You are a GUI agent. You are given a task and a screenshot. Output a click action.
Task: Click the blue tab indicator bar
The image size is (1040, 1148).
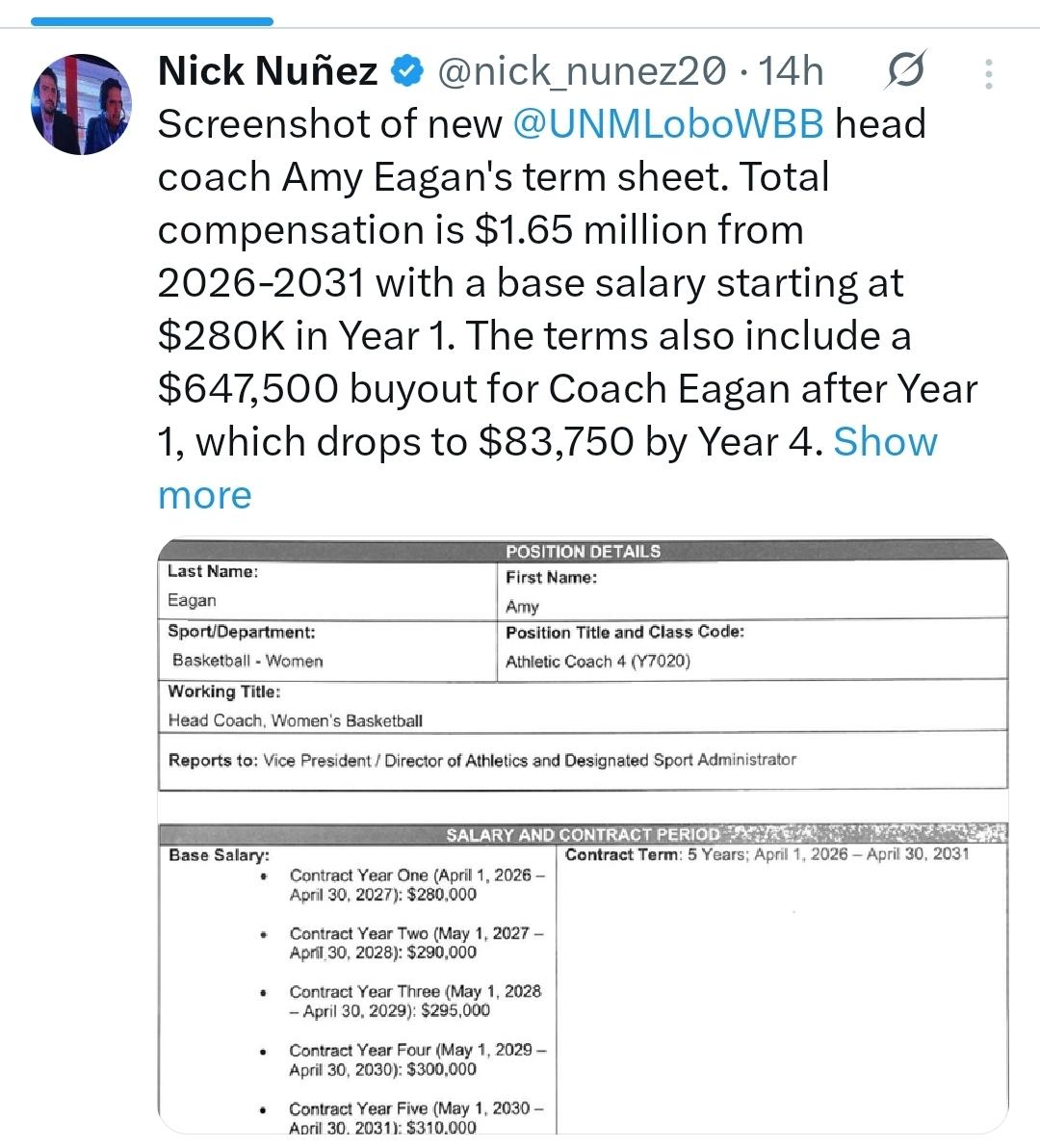coord(137,20)
